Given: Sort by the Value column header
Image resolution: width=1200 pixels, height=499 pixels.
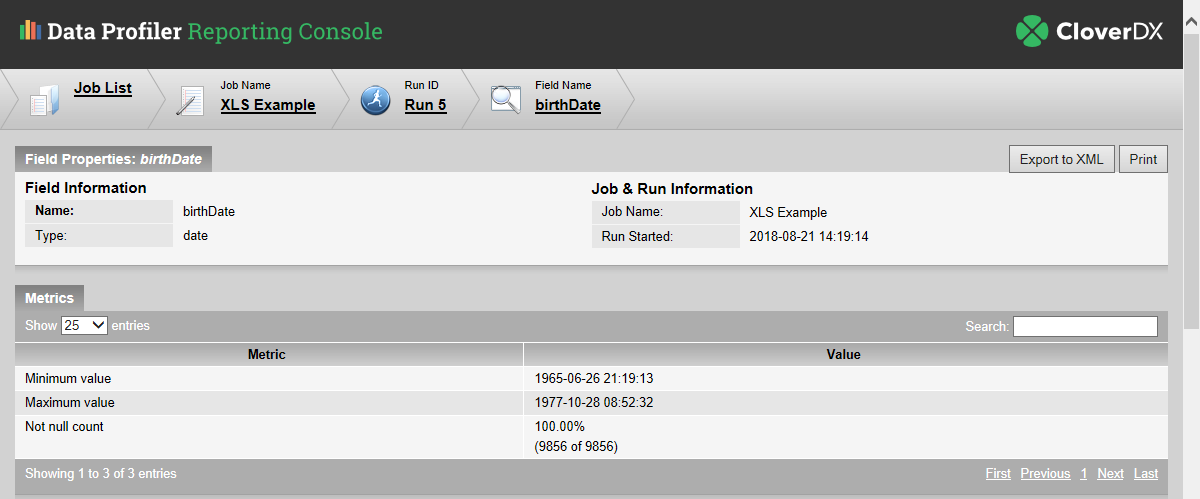Looking at the screenshot, I should 844,354.
